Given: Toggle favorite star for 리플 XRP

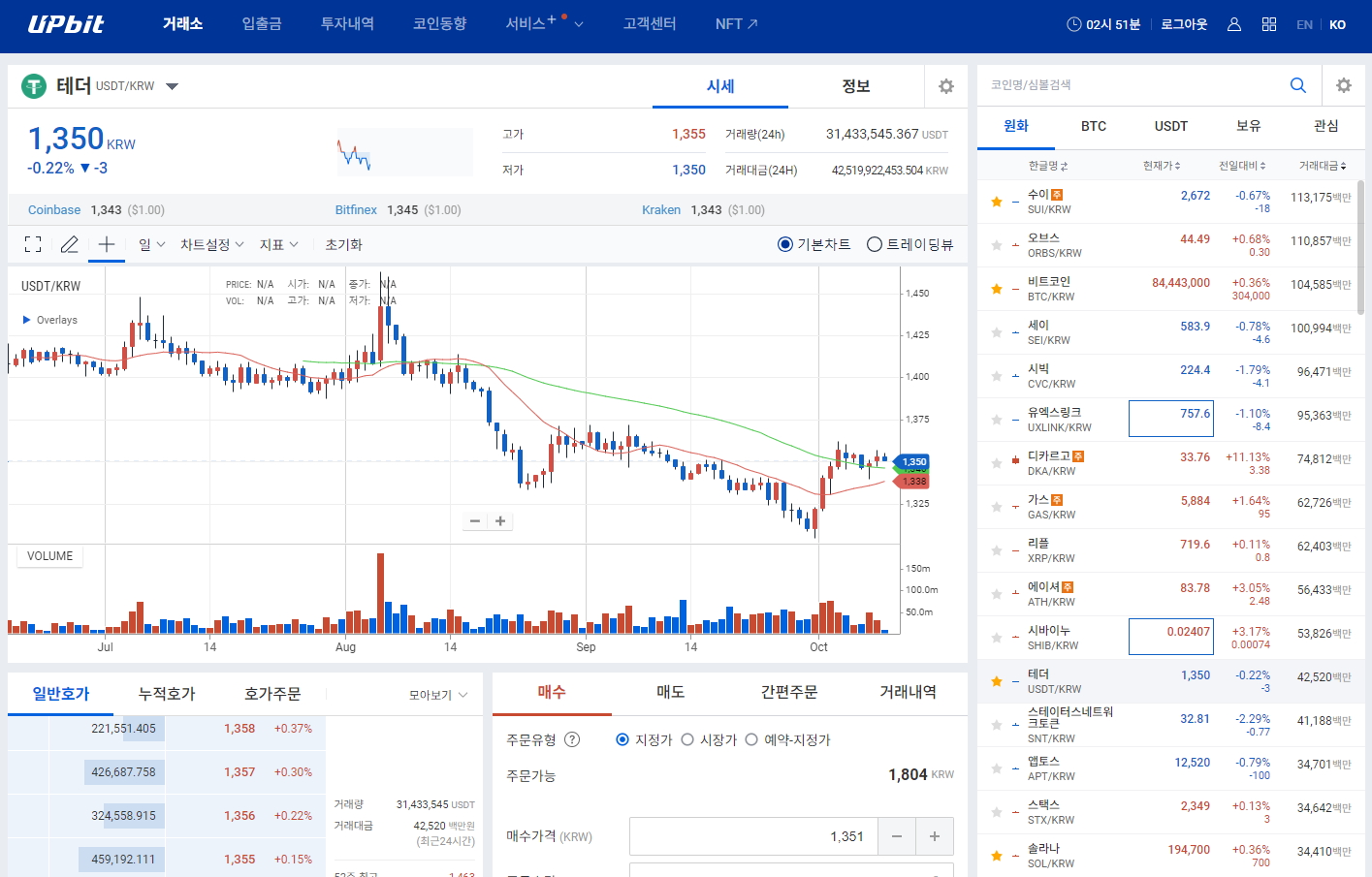Looking at the screenshot, I should pyautogui.click(x=997, y=550).
